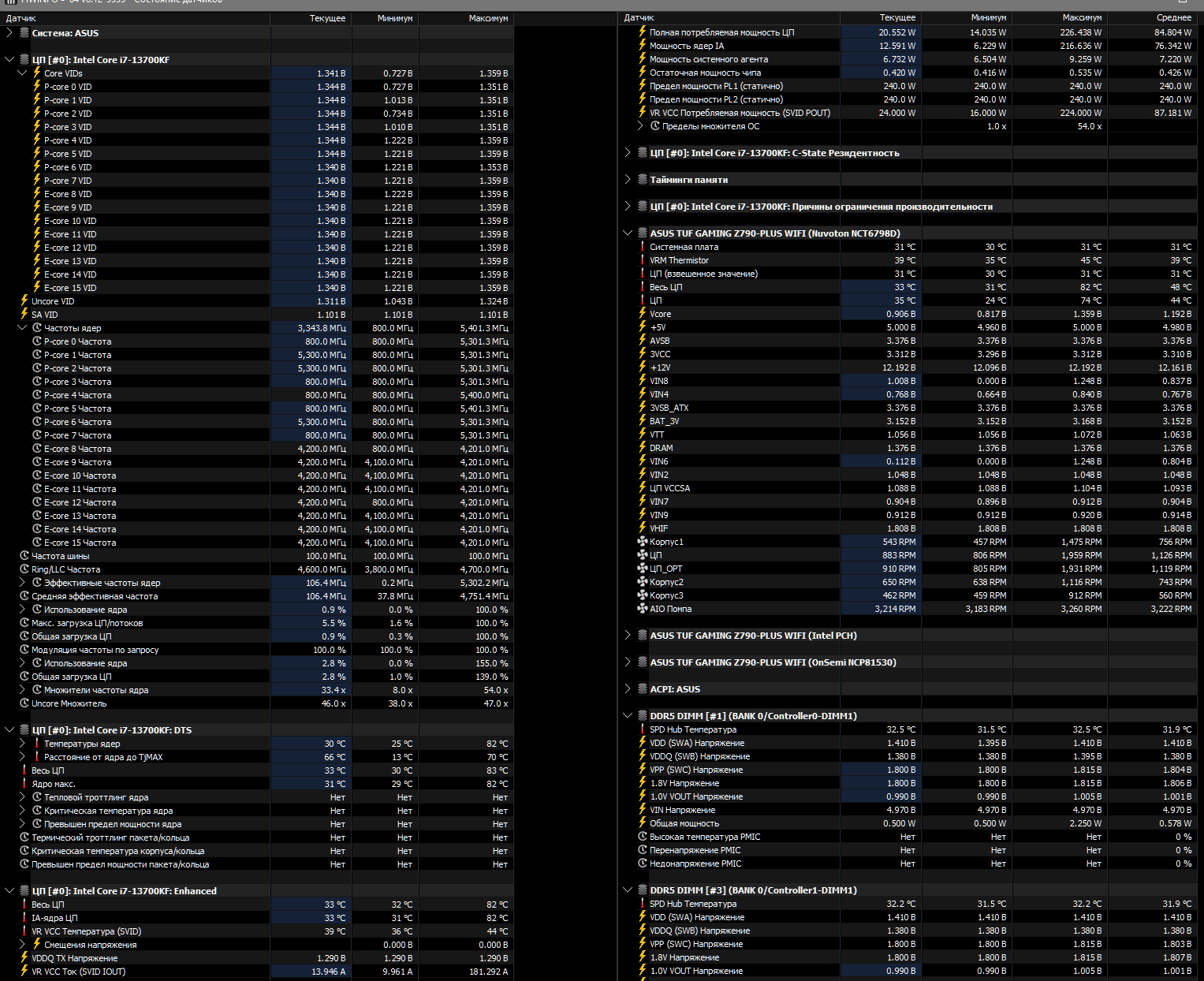Expand the Тайминги памяти group
1204x981 pixels.
[628, 180]
